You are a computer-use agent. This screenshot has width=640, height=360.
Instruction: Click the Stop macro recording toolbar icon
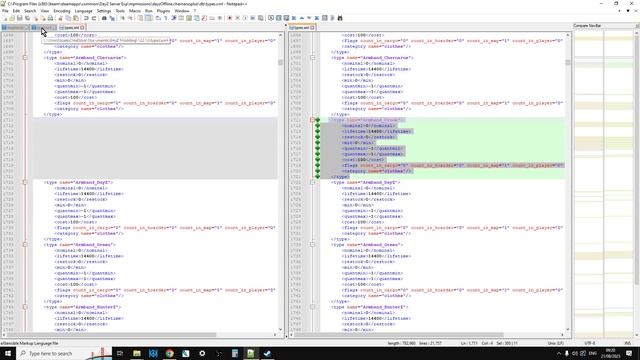[x=238, y=18]
